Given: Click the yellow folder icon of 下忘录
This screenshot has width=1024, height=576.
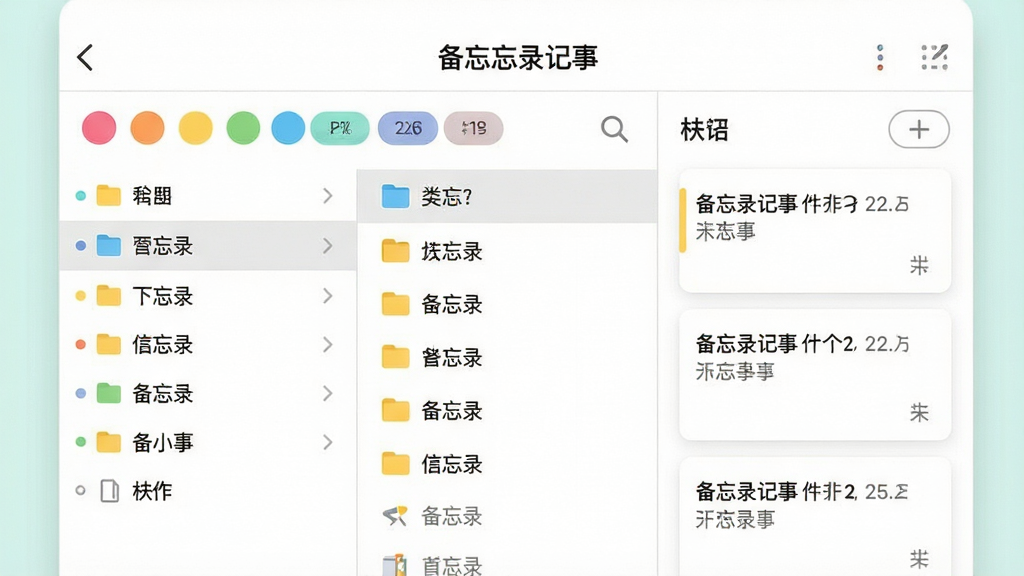Looking at the screenshot, I should coord(108,296).
